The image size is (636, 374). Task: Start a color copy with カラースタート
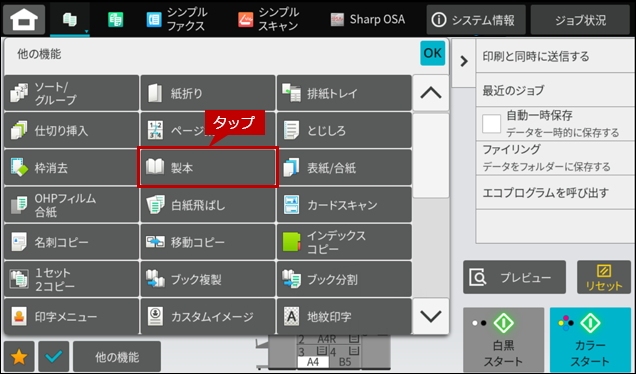pos(590,340)
